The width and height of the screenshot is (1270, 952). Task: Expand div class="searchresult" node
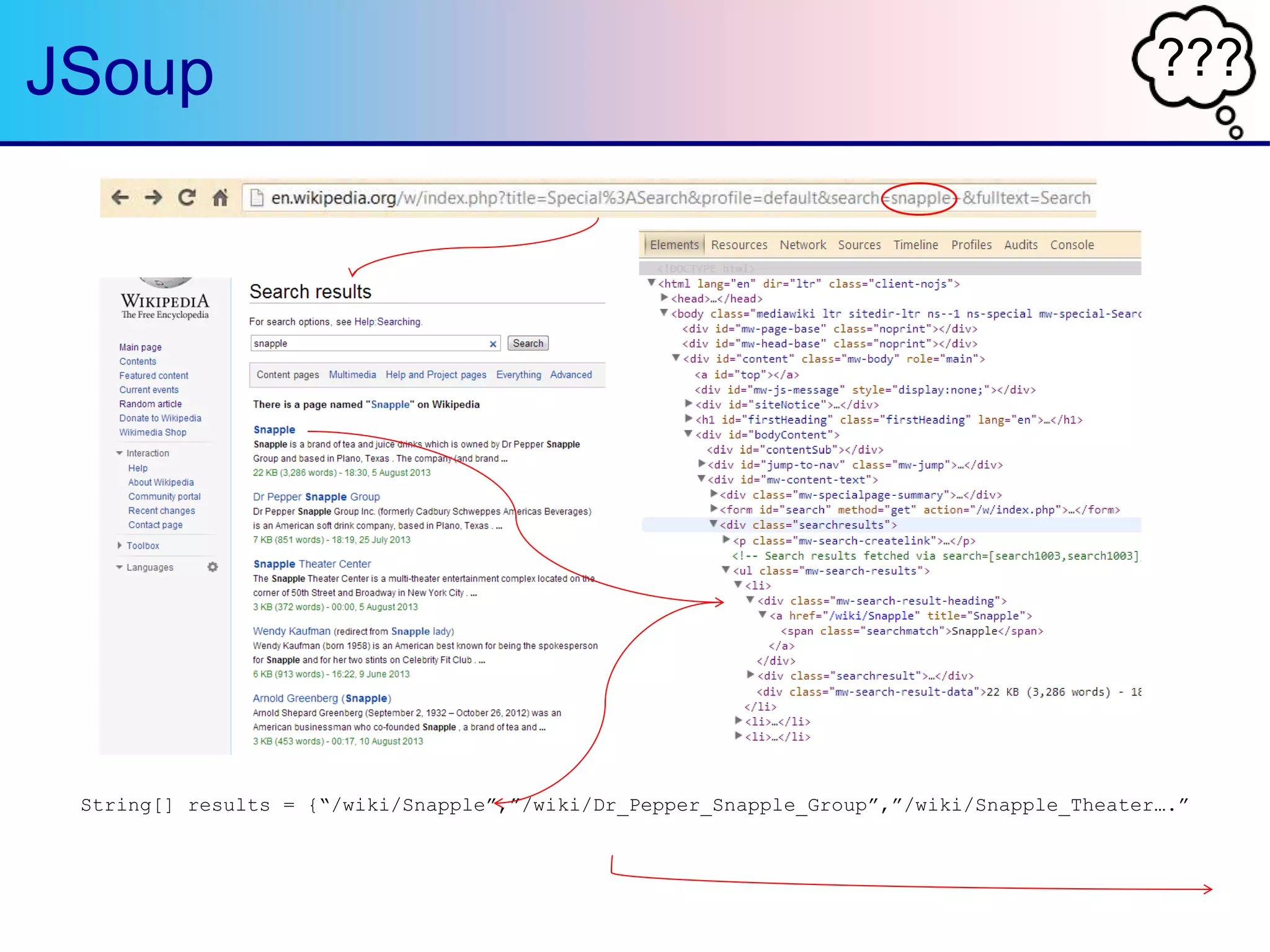click(x=750, y=675)
